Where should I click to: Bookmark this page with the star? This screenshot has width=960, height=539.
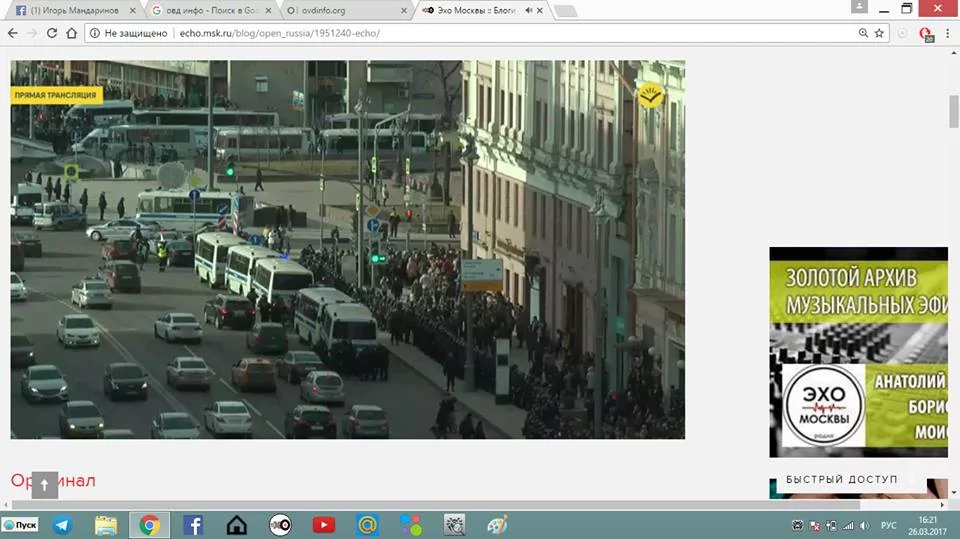(x=879, y=33)
